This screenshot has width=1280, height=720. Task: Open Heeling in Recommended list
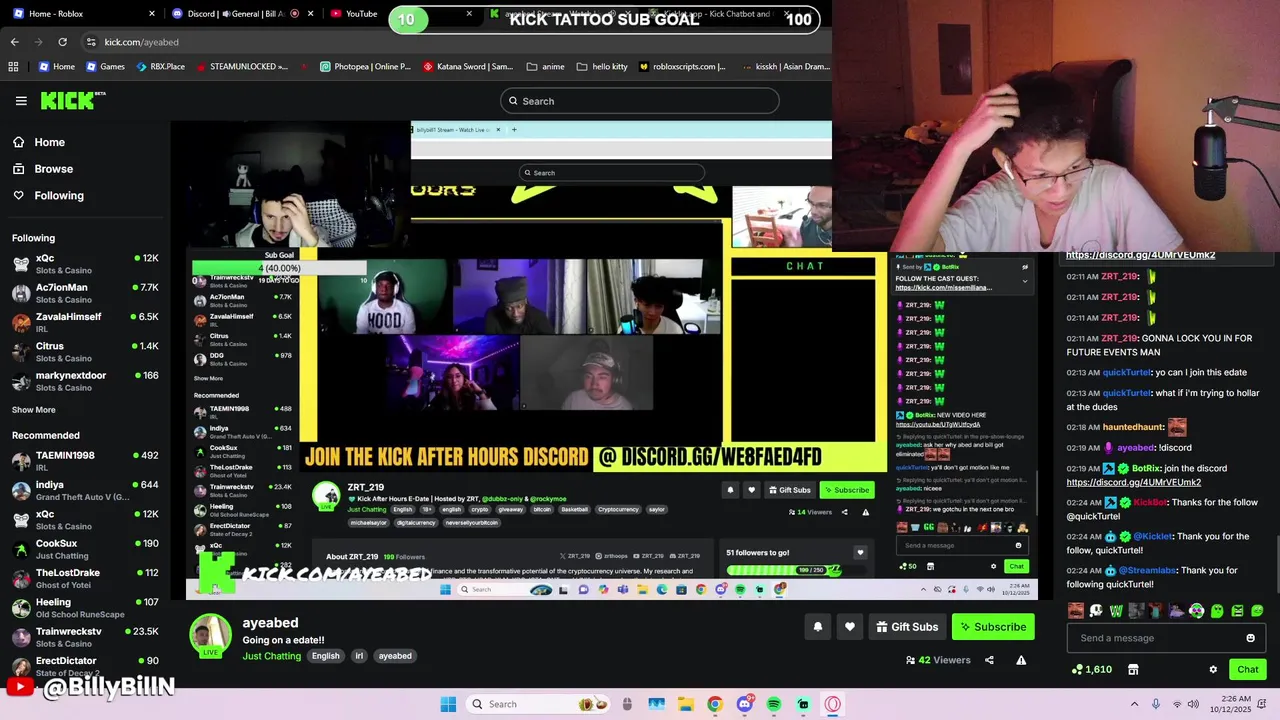85,608
